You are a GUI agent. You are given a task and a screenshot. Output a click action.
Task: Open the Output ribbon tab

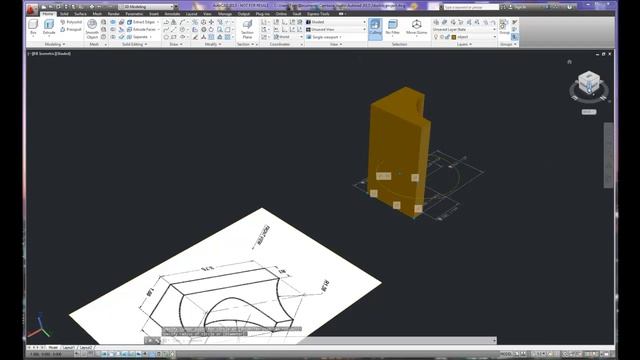[x=244, y=14]
